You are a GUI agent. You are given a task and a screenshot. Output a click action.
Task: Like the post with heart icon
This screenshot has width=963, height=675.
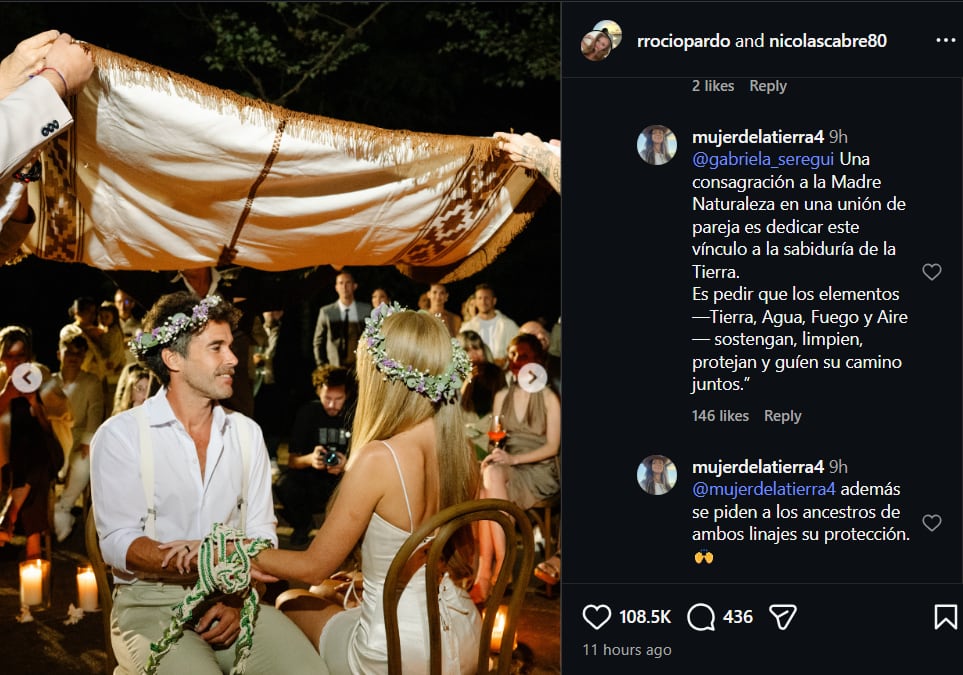click(597, 617)
